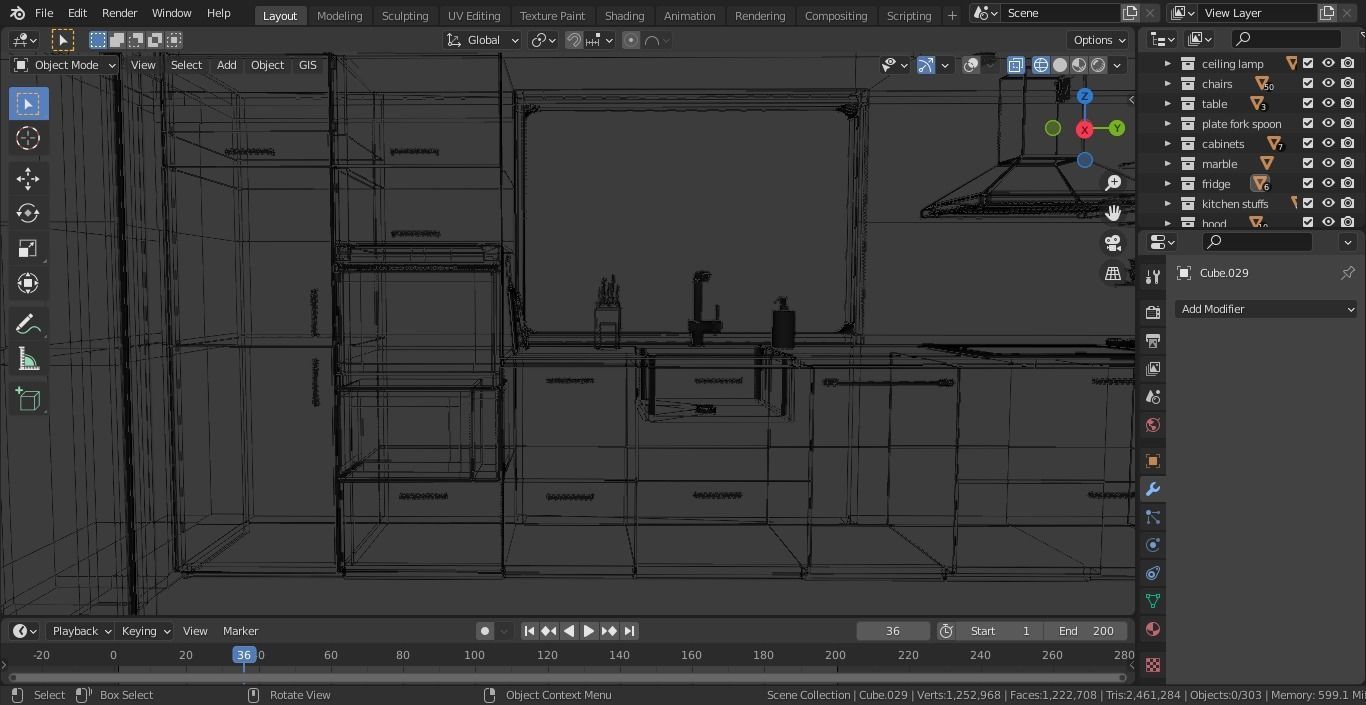Switch to rendered viewport shading
The height and width of the screenshot is (705, 1366).
(x=1098, y=65)
